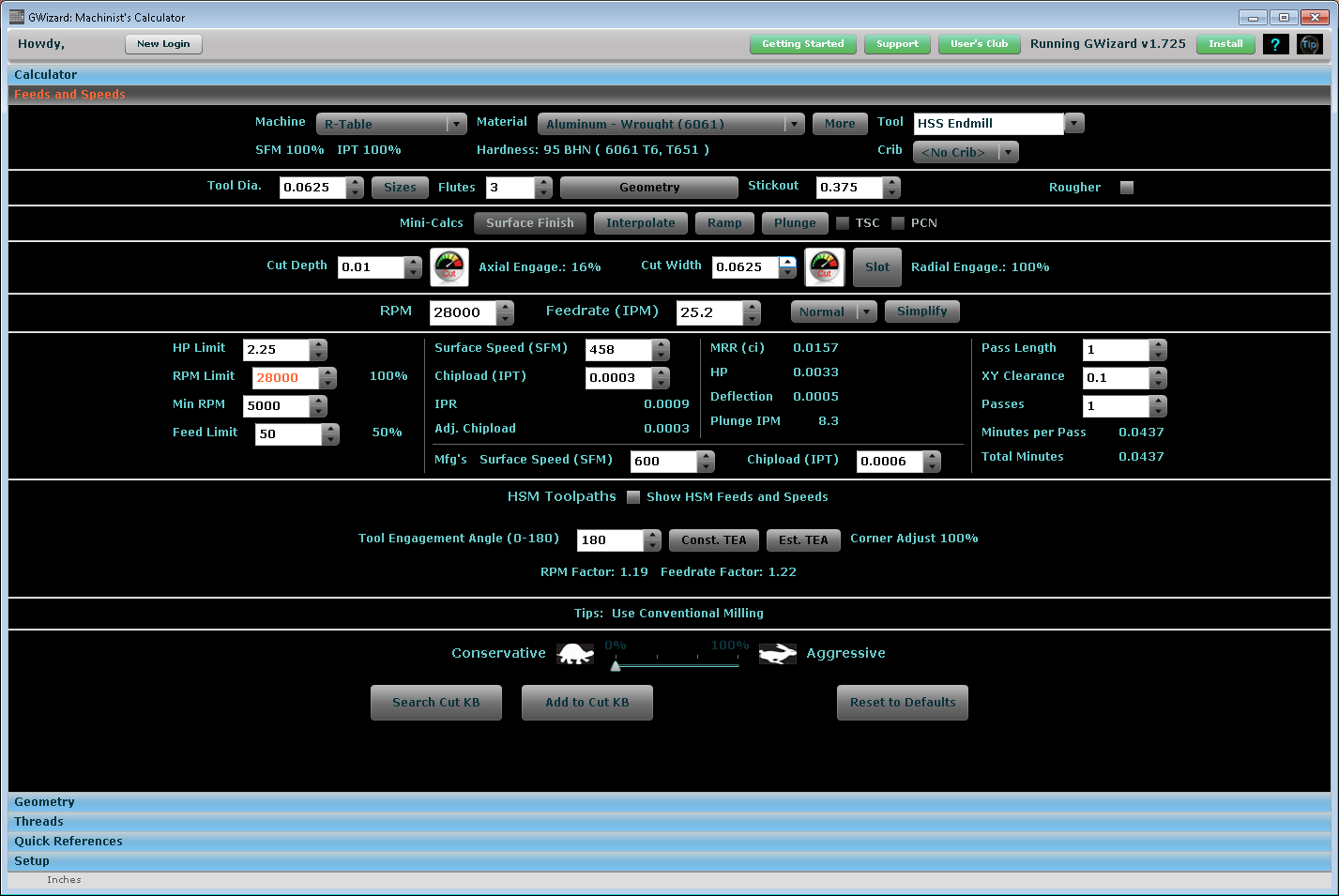
Task: Click the Surface Finish mini-calc button
Action: (529, 223)
